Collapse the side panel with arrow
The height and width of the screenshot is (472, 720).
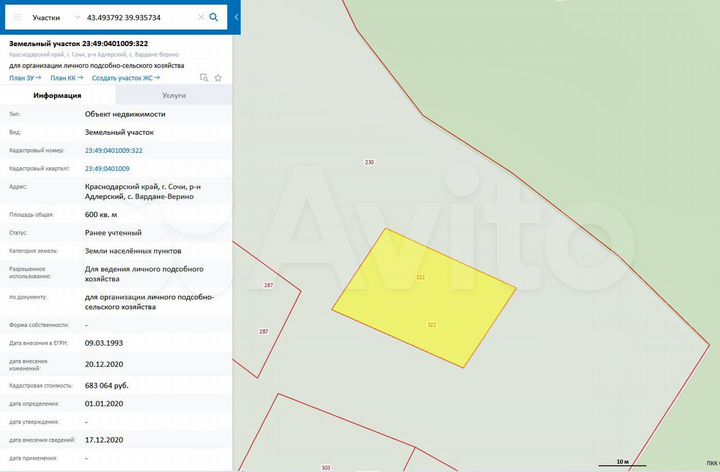tap(236, 18)
